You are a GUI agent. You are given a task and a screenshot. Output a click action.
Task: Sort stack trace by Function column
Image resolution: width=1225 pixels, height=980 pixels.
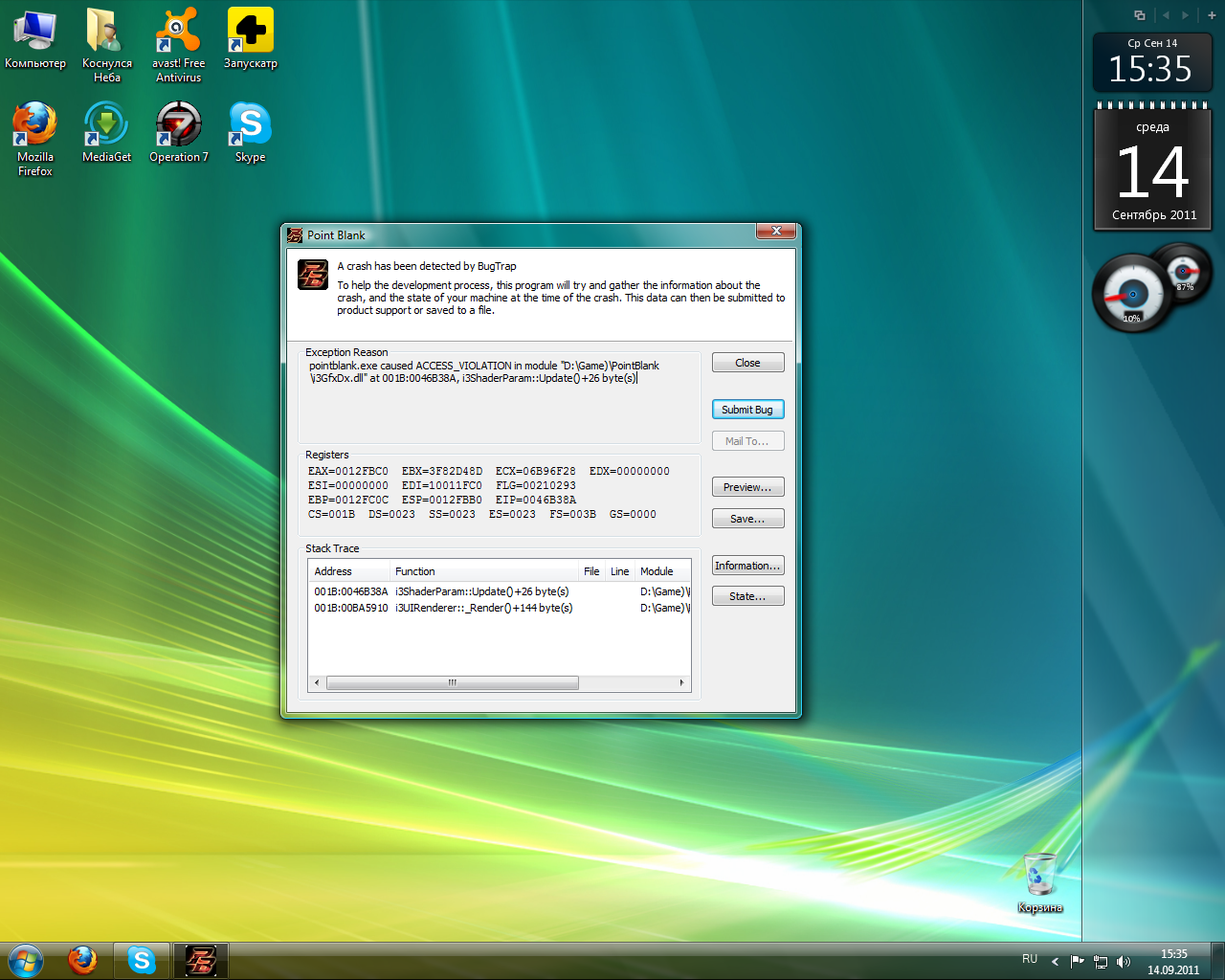point(483,571)
